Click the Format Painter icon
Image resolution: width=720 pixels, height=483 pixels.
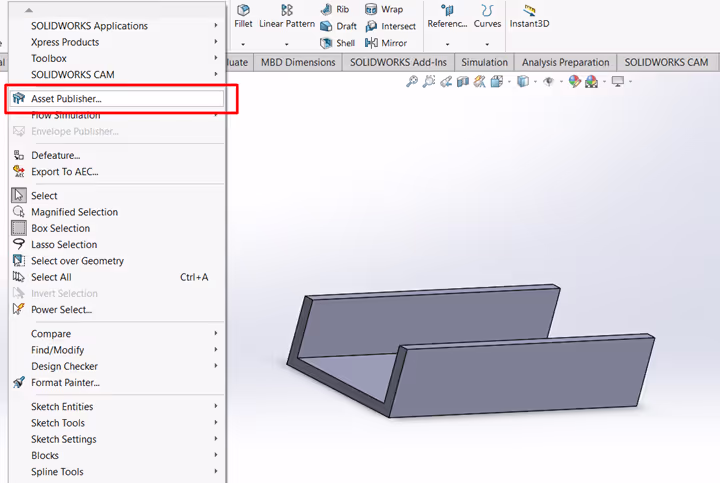point(19,382)
